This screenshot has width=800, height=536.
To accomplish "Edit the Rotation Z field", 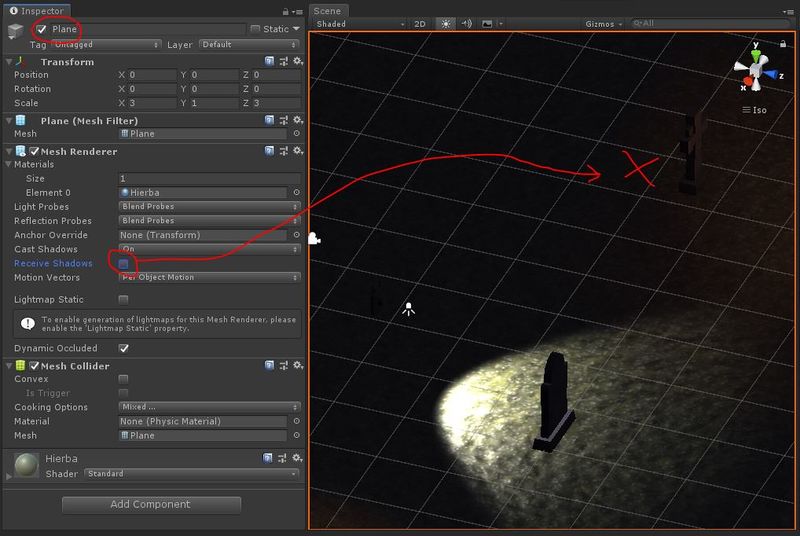I will coord(276,89).
